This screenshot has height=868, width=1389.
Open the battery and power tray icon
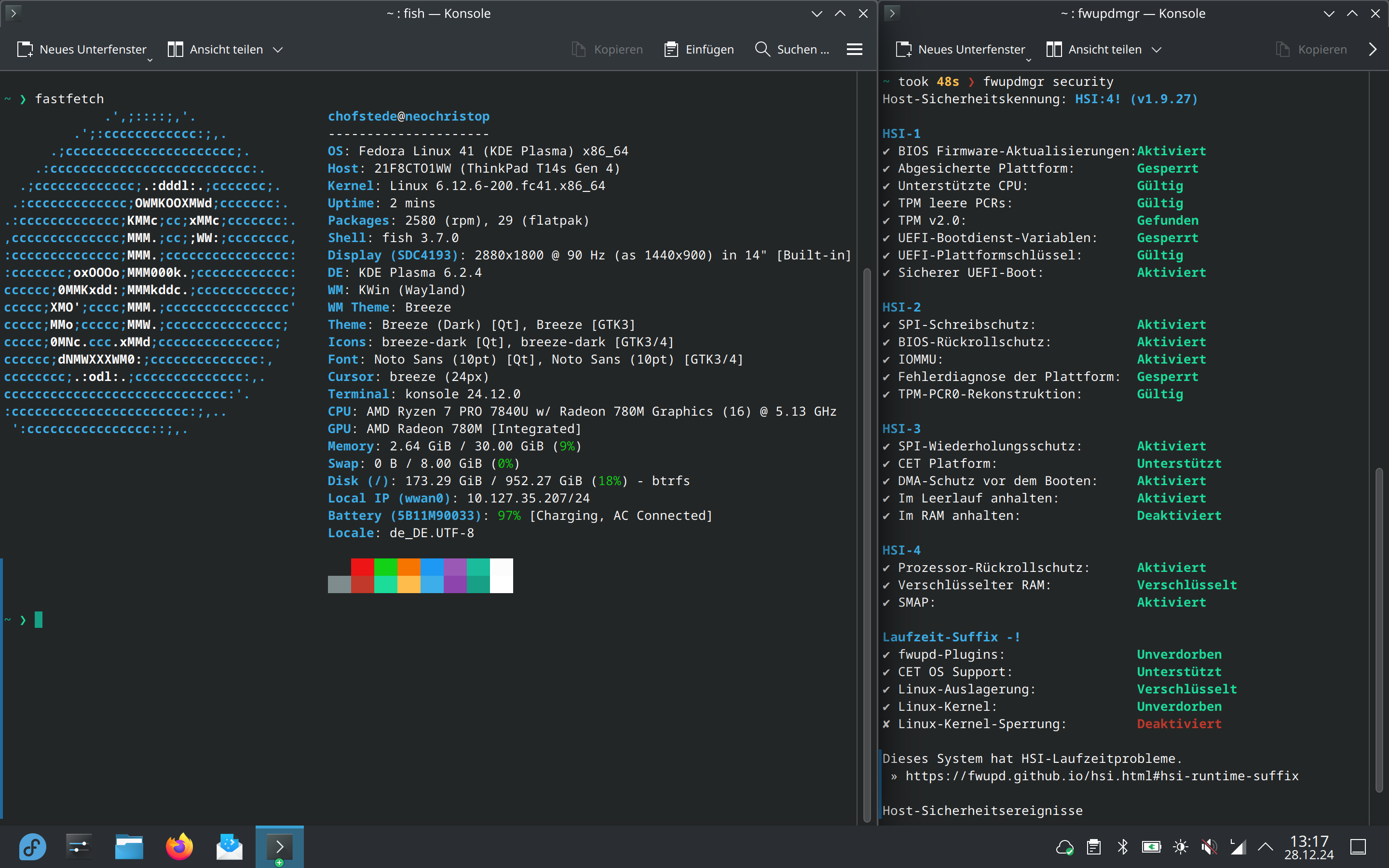click(1151, 847)
